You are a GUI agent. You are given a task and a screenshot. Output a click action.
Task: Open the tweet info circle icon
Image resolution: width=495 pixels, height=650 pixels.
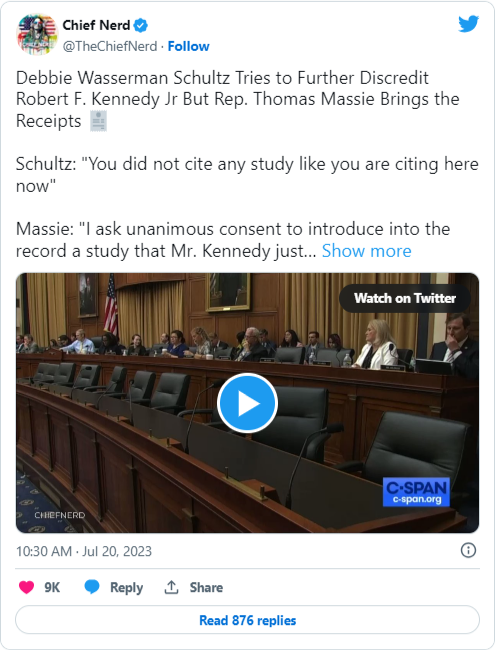point(468,551)
